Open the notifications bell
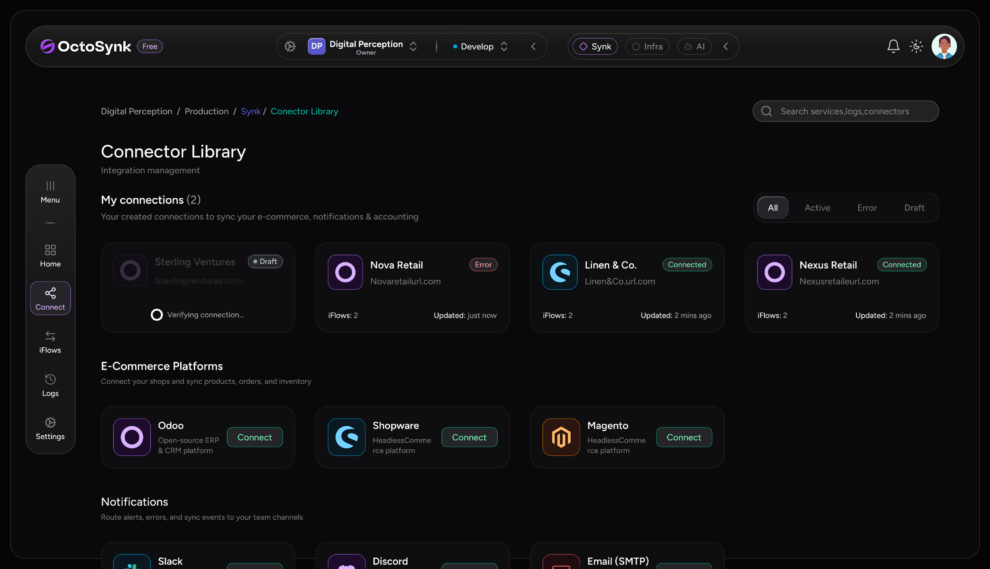 893,46
